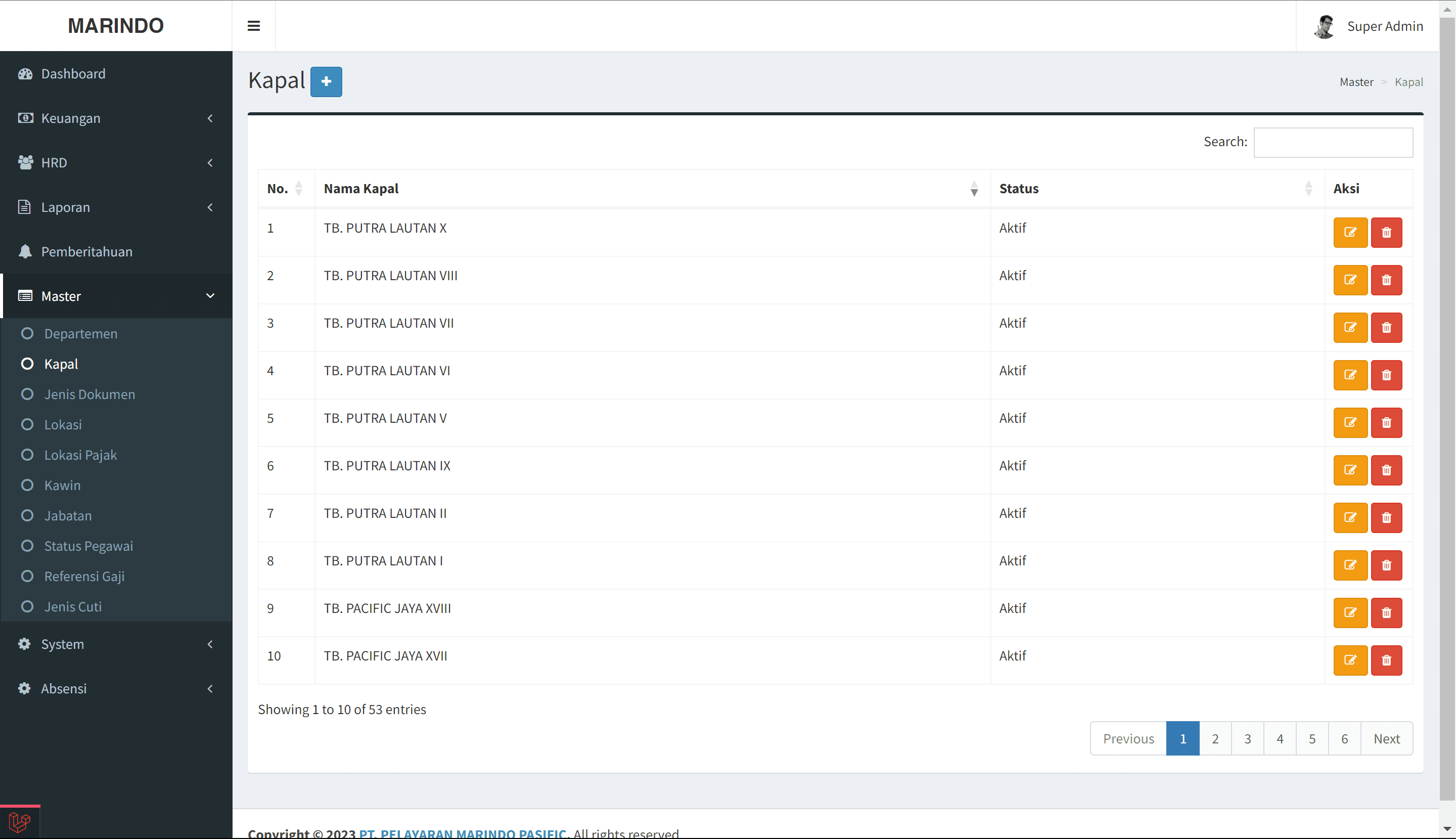Open the Dashboard menu item
The height and width of the screenshot is (839, 1456).
point(73,74)
